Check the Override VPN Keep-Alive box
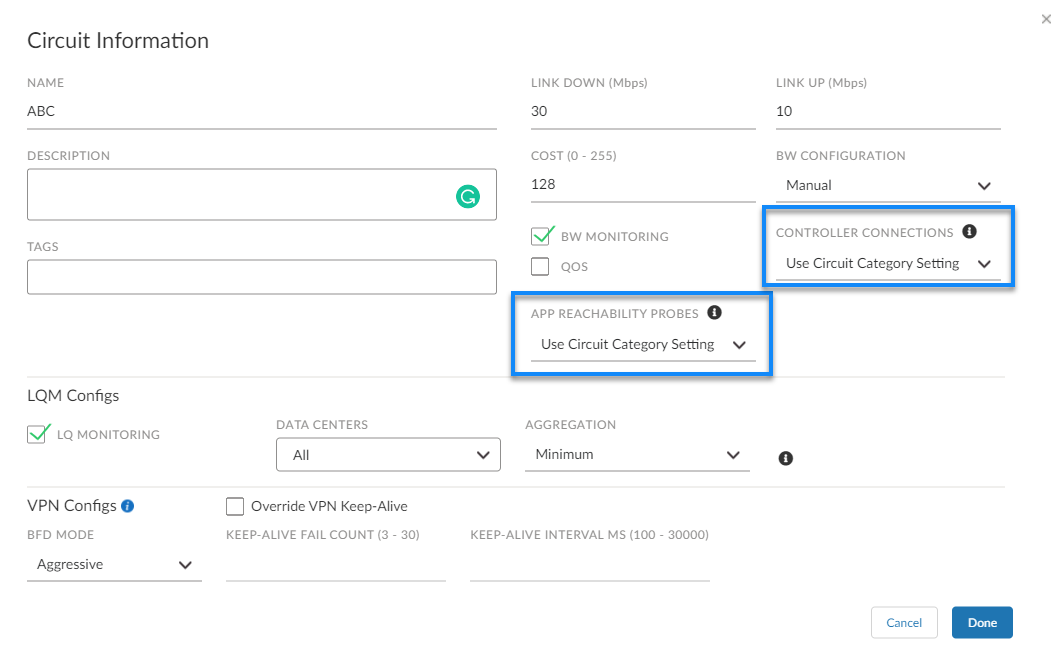The width and height of the screenshot is (1063, 657). tap(236, 506)
